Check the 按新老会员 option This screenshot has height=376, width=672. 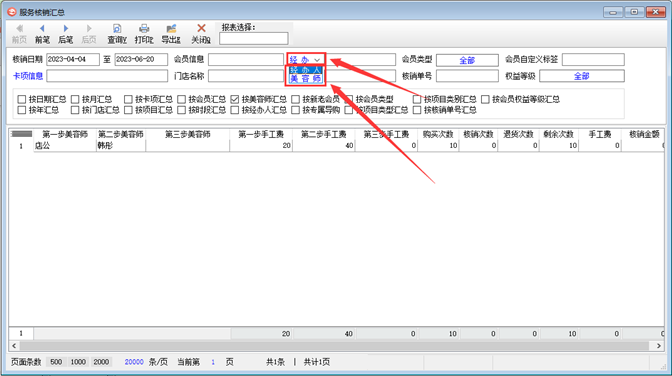(295, 99)
